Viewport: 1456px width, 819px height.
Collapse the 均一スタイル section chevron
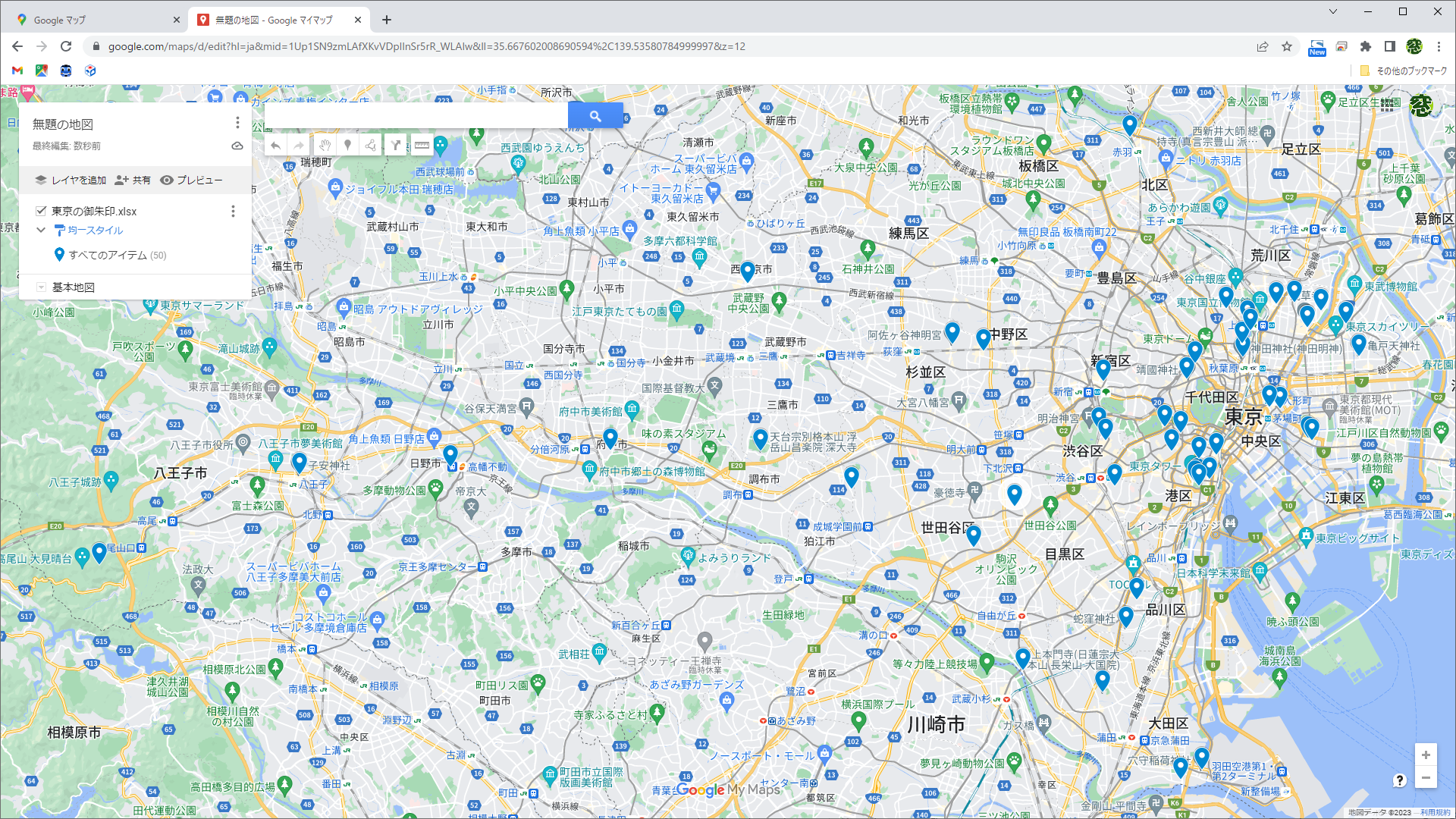[41, 230]
